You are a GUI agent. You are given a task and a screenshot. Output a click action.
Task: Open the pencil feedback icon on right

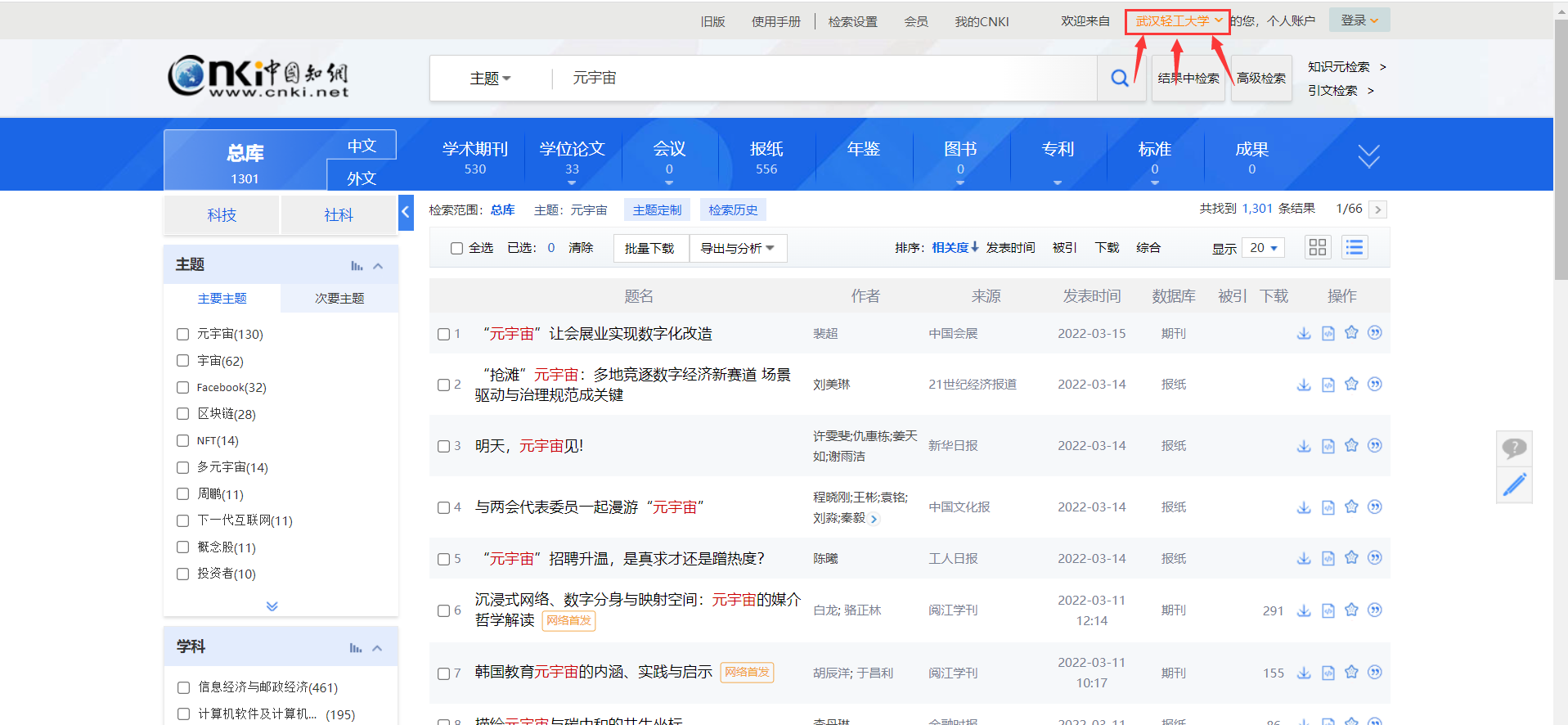[1514, 484]
